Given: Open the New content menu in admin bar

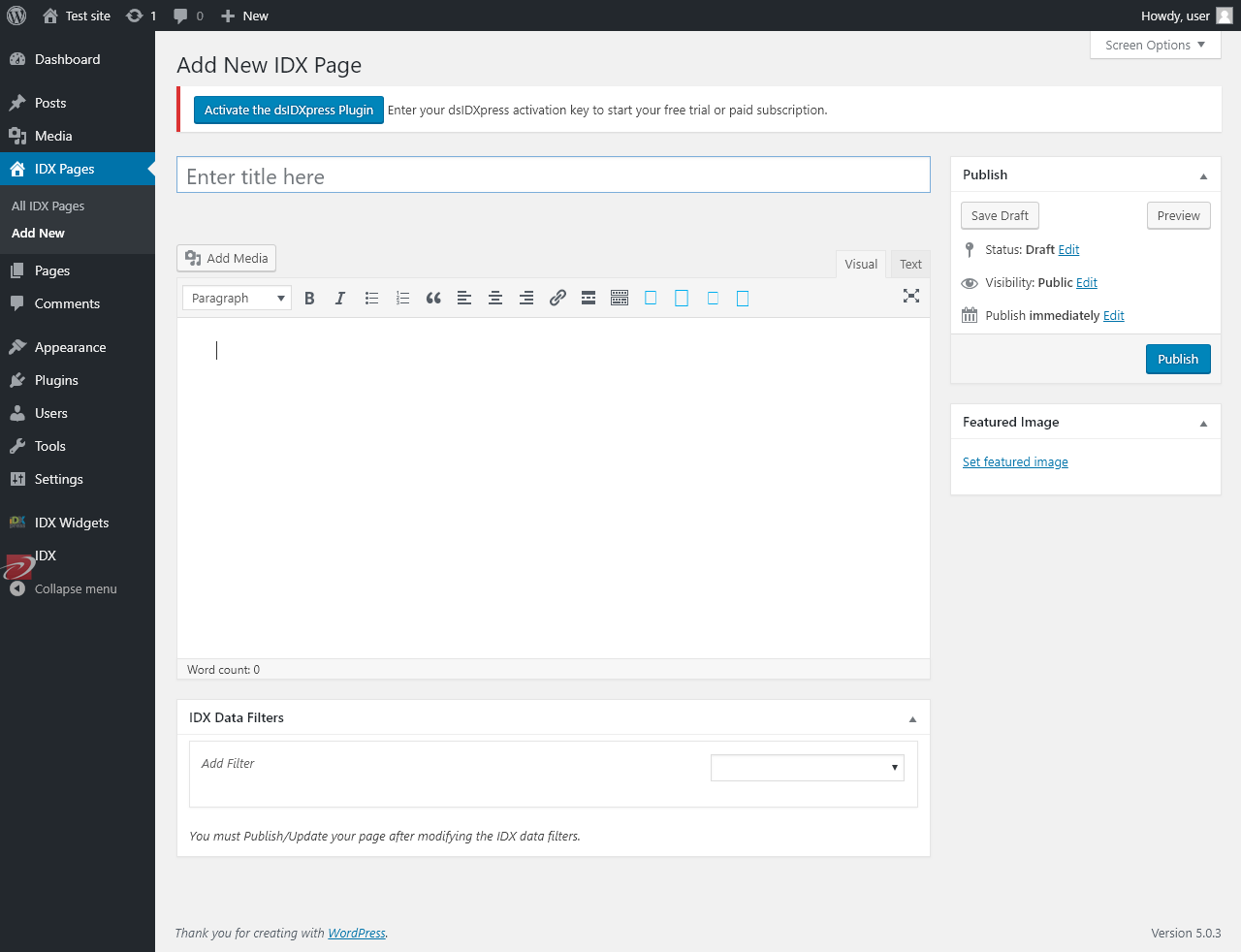Looking at the screenshot, I should tap(244, 16).
